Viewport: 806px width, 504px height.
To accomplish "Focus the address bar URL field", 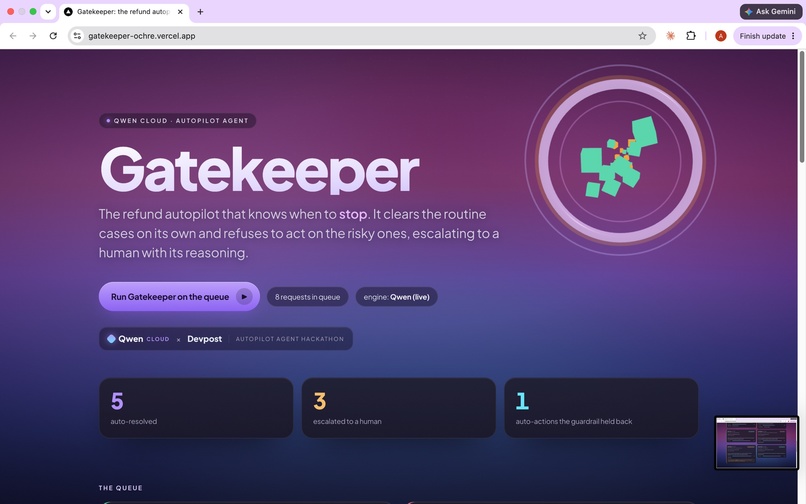I will 360,36.
